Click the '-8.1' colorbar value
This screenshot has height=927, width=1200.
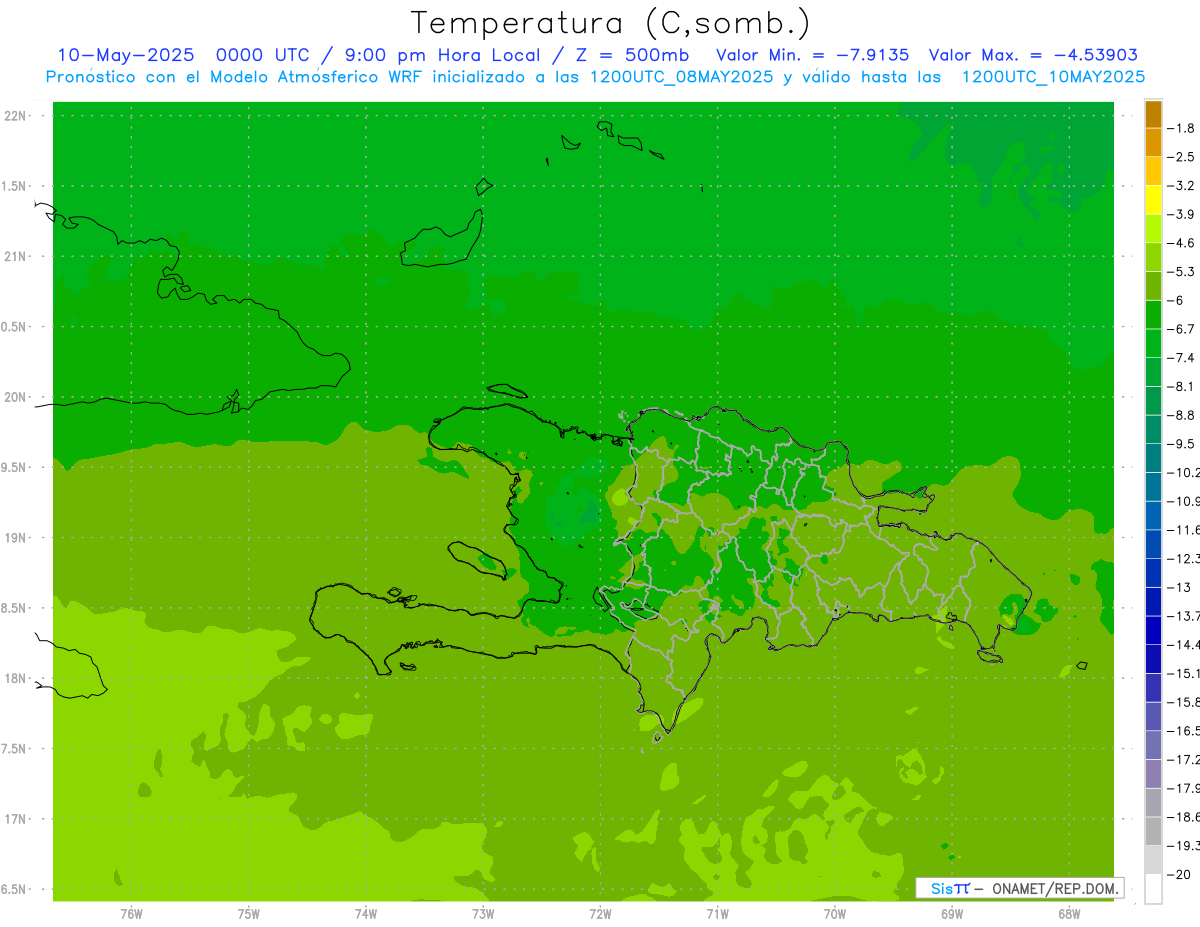pos(1181,386)
